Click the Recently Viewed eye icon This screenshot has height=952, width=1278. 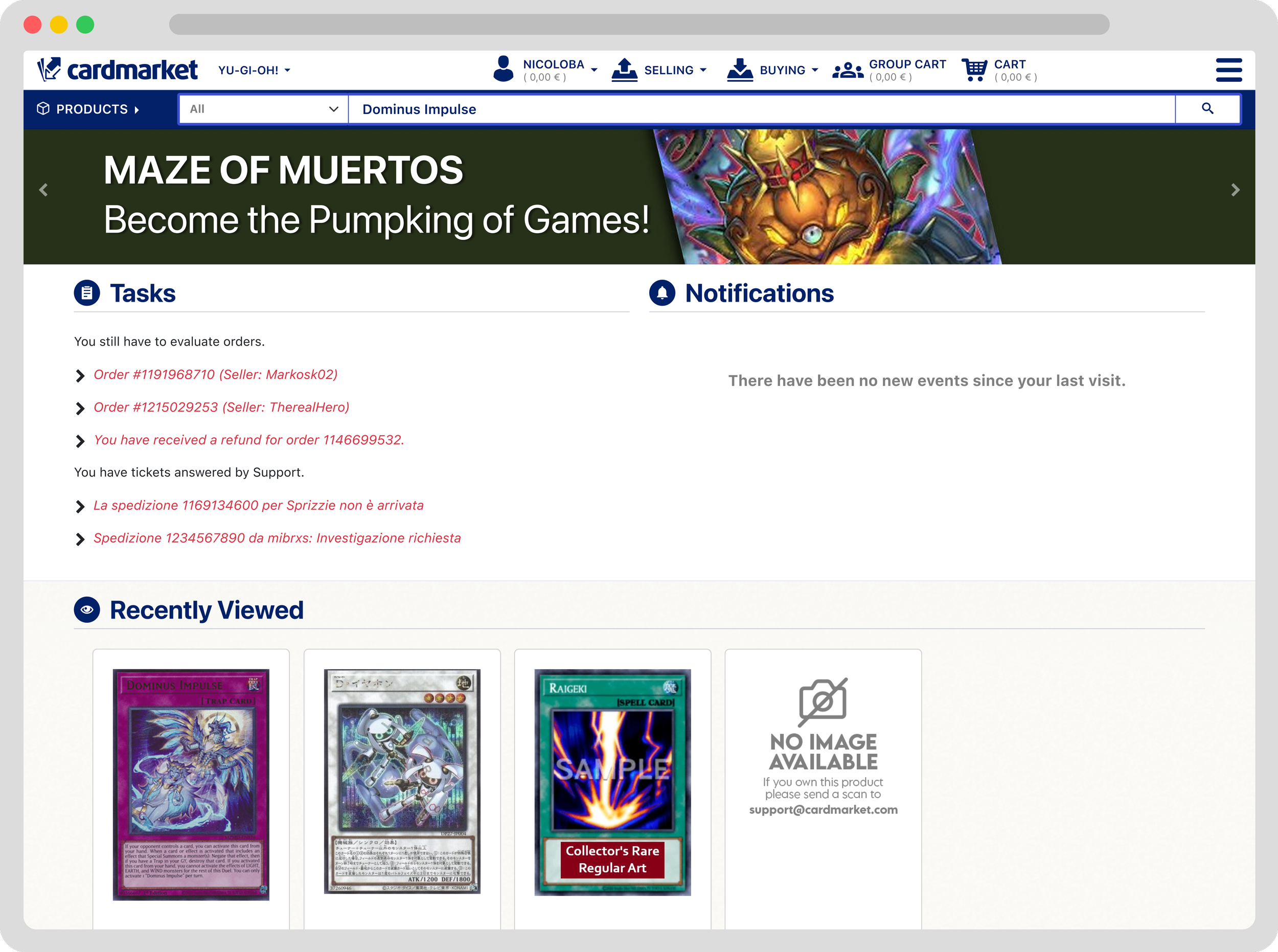click(x=88, y=609)
